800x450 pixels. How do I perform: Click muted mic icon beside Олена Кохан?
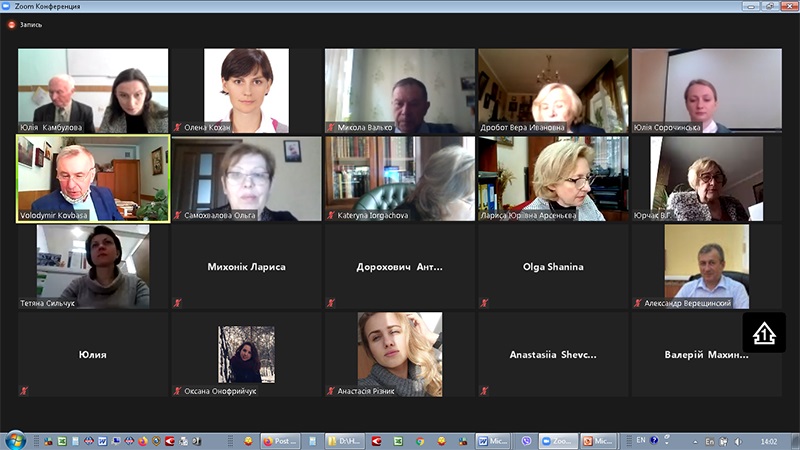(x=178, y=128)
